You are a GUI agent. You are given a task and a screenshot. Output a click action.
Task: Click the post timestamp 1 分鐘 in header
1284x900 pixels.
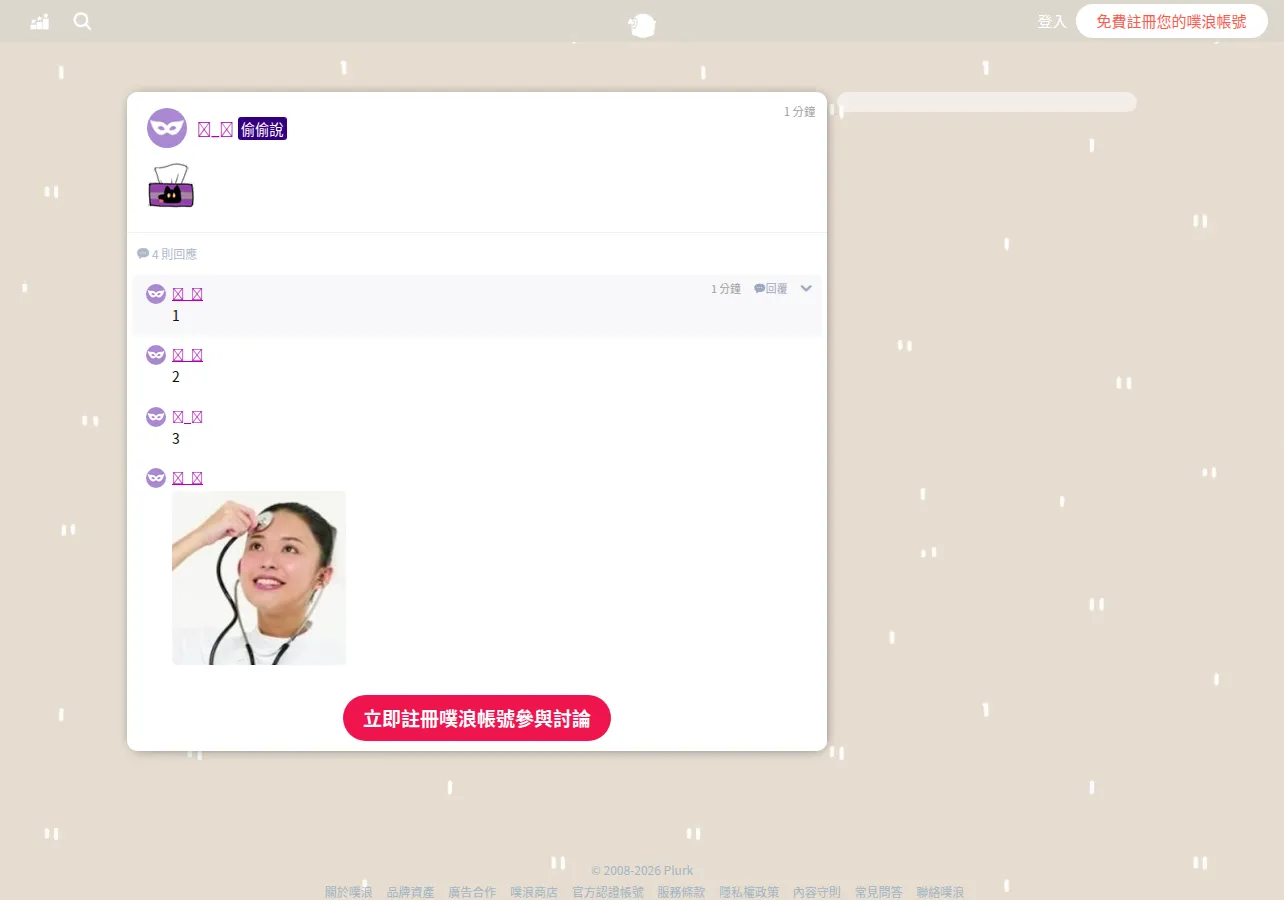[x=800, y=112]
